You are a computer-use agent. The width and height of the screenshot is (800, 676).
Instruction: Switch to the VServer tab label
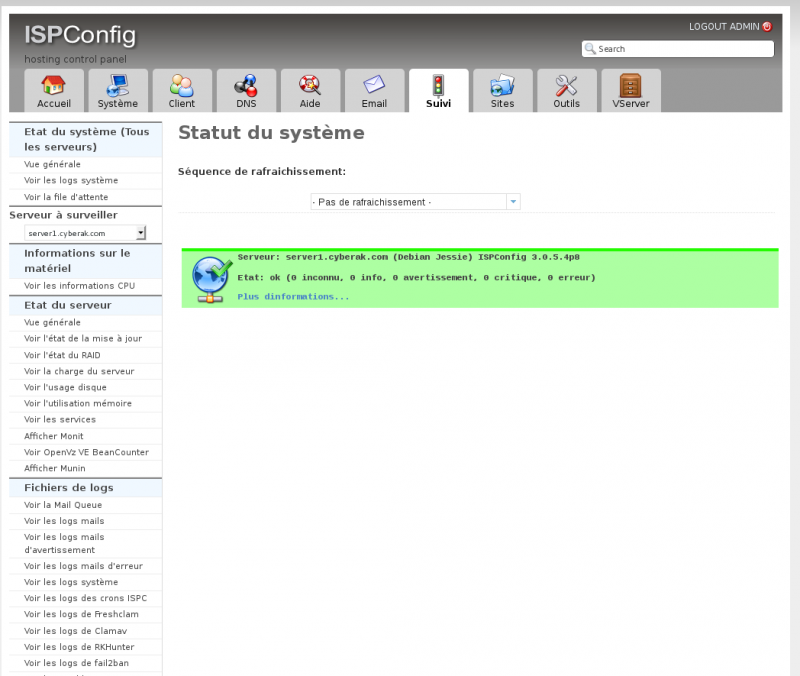click(631, 104)
